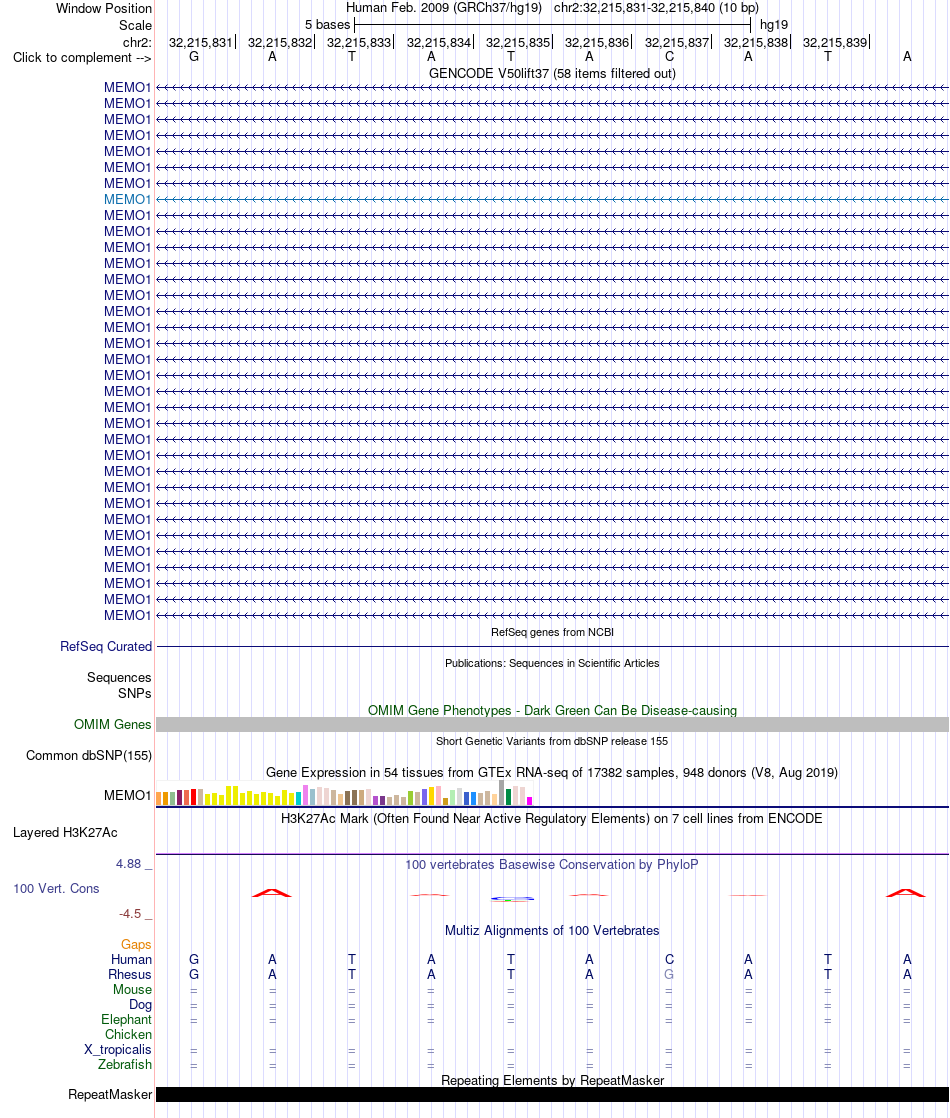This screenshot has height=1118, width=950.
Task: Click the 'Elephant' alignment row label
Action: coord(126,1020)
